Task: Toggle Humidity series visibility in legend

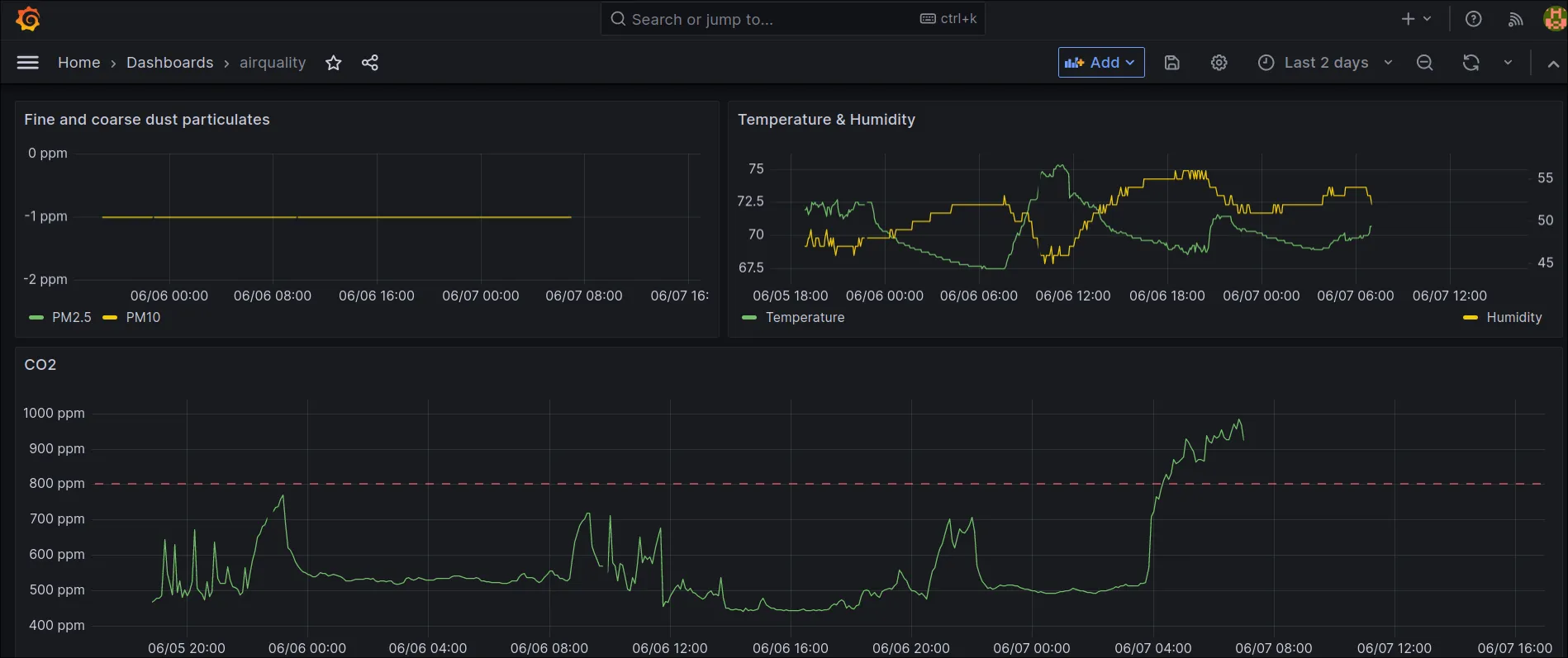Action: click(x=1513, y=317)
